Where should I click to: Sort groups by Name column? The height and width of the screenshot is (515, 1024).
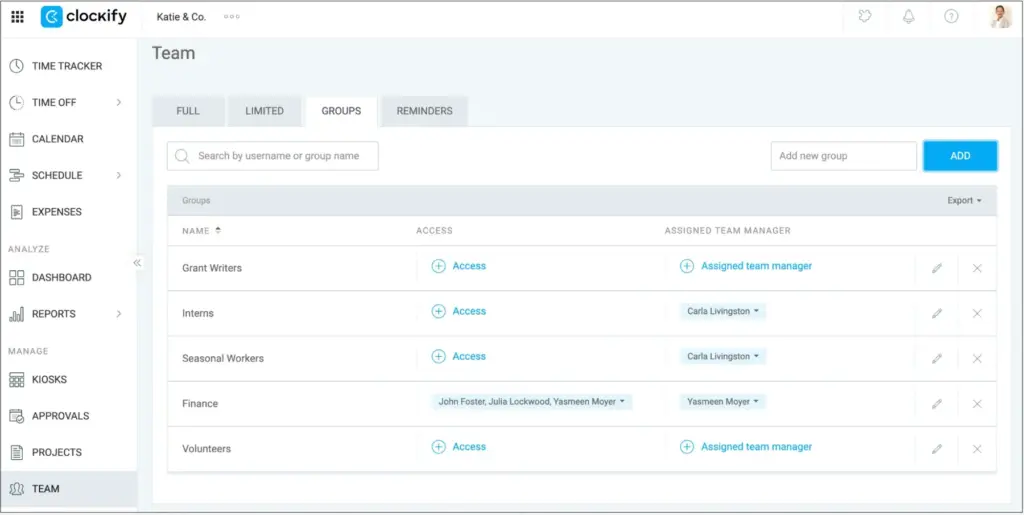point(202,230)
